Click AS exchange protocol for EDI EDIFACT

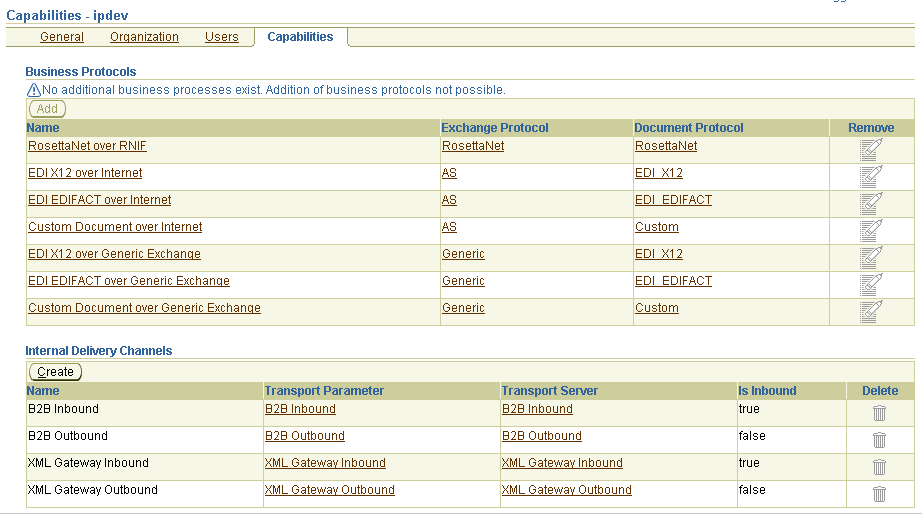tap(449, 200)
